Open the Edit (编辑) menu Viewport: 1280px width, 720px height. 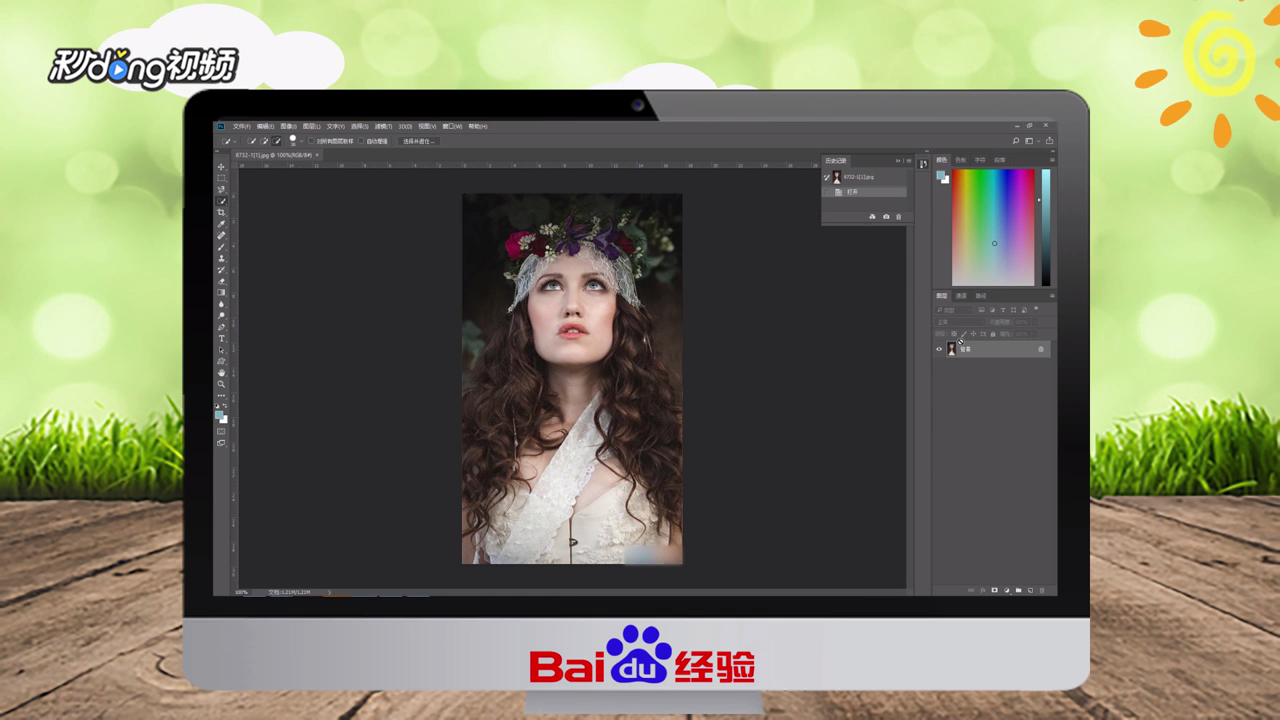coord(265,127)
